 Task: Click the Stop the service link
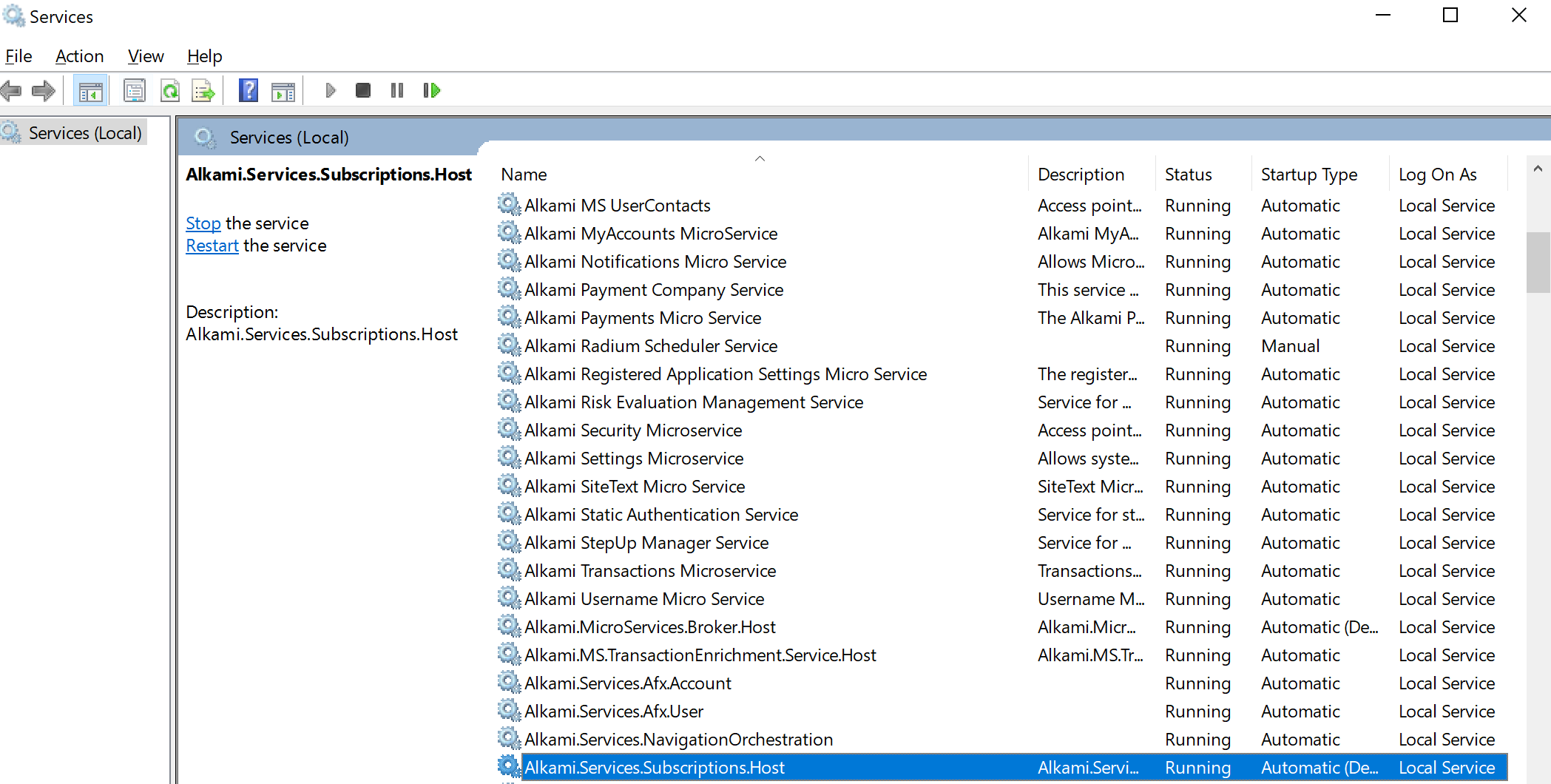(203, 223)
